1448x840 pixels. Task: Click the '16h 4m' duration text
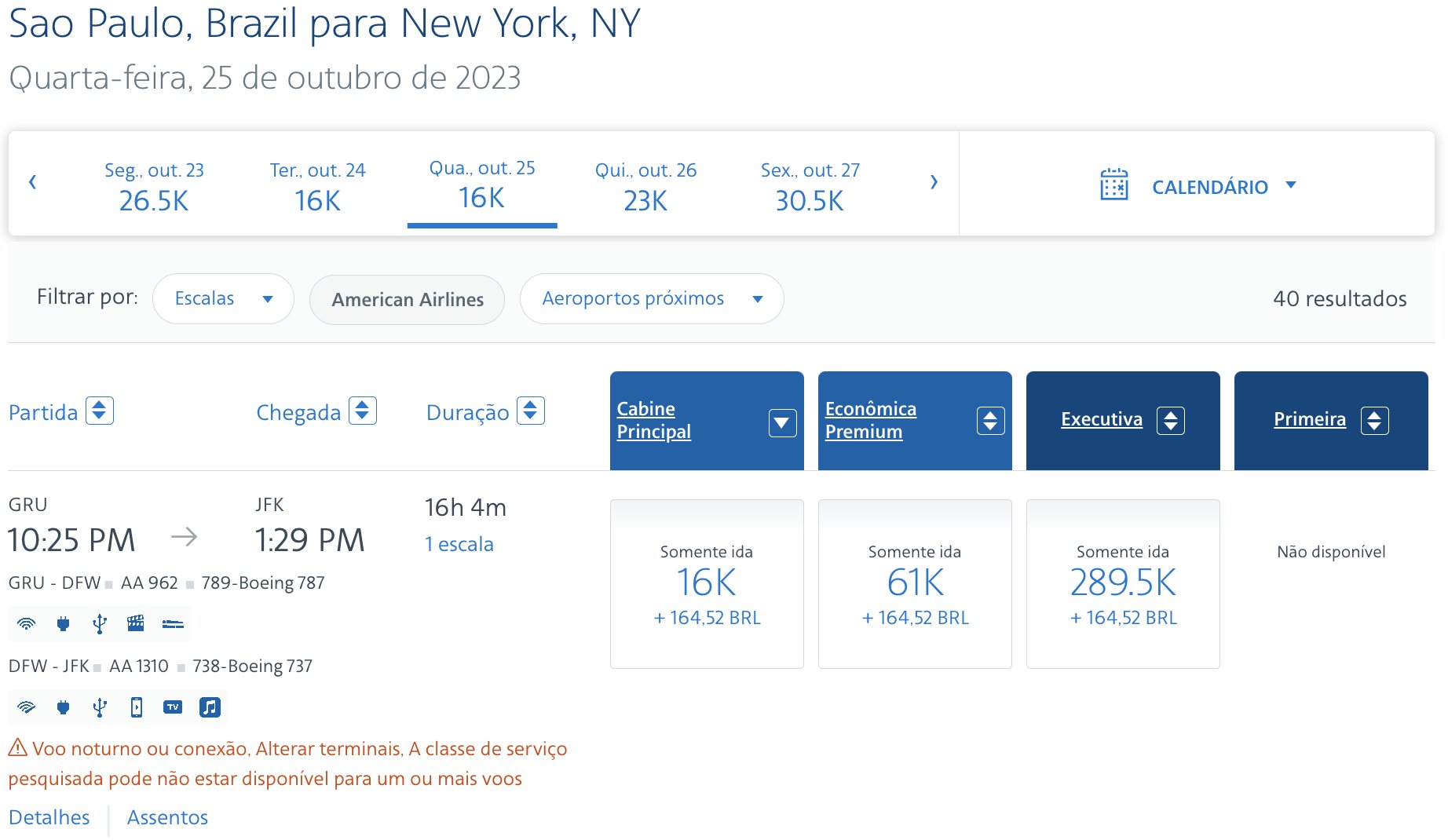click(x=465, y=508)
